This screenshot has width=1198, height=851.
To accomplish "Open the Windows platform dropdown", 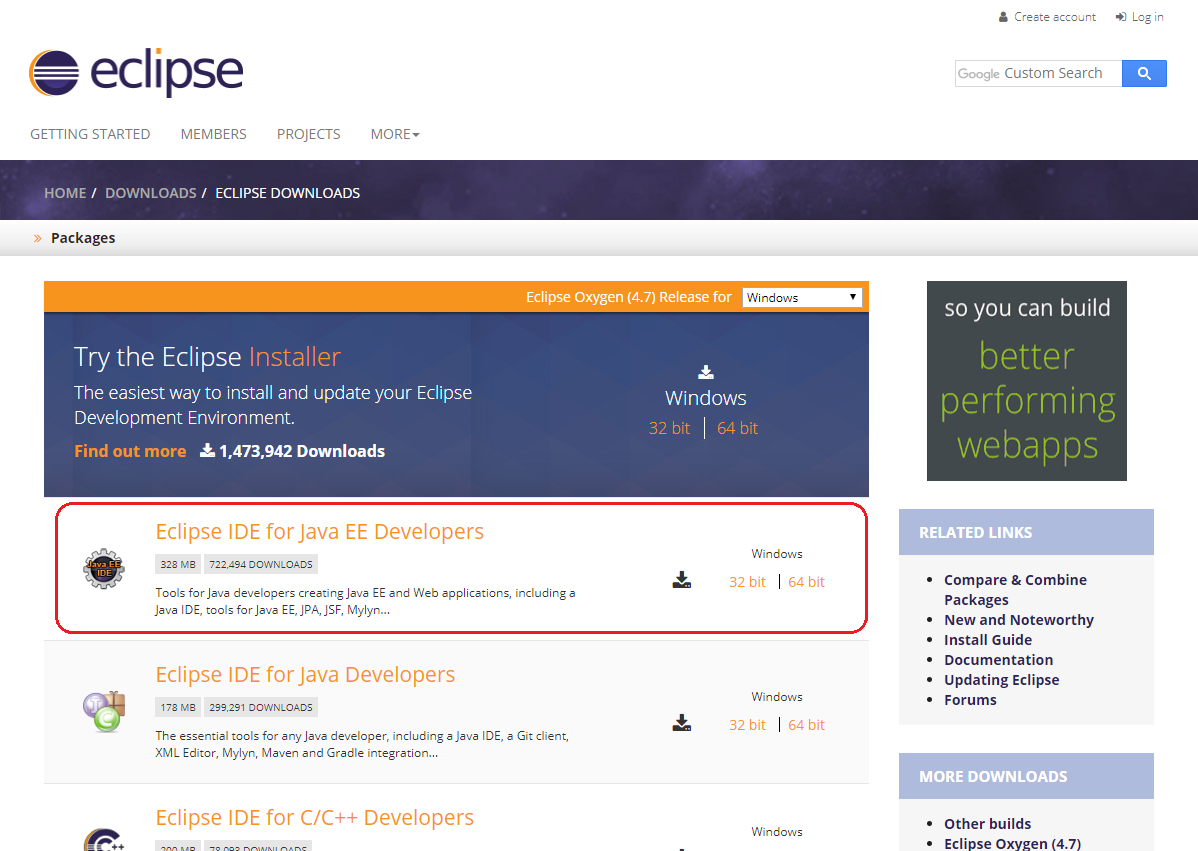I will (802, 297).
